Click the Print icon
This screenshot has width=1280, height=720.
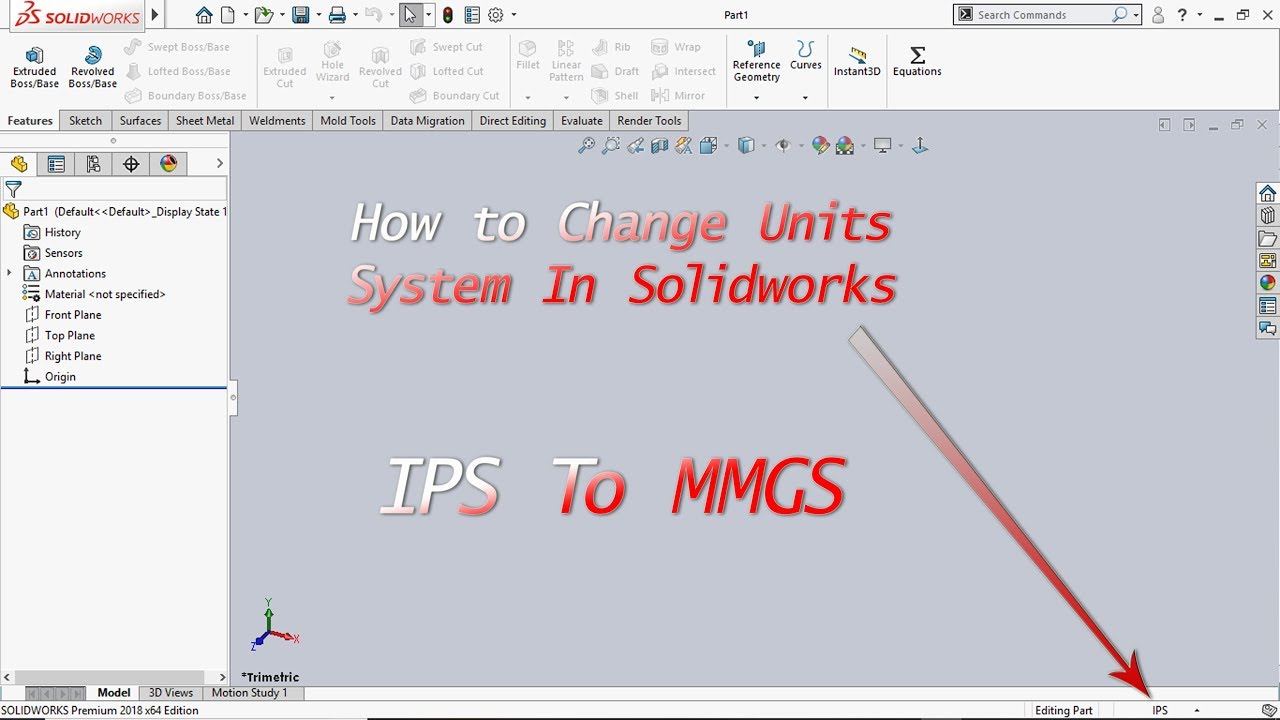[x=337, y=15]
